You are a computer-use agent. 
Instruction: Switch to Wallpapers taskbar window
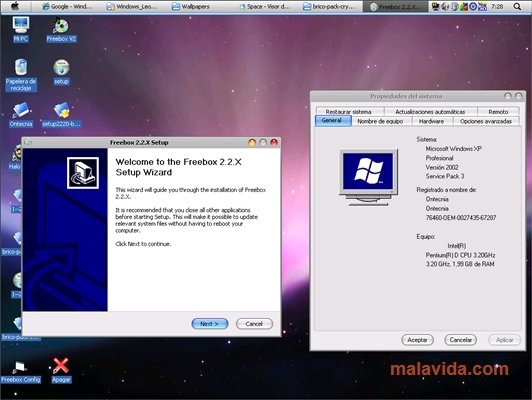(190, 6)
